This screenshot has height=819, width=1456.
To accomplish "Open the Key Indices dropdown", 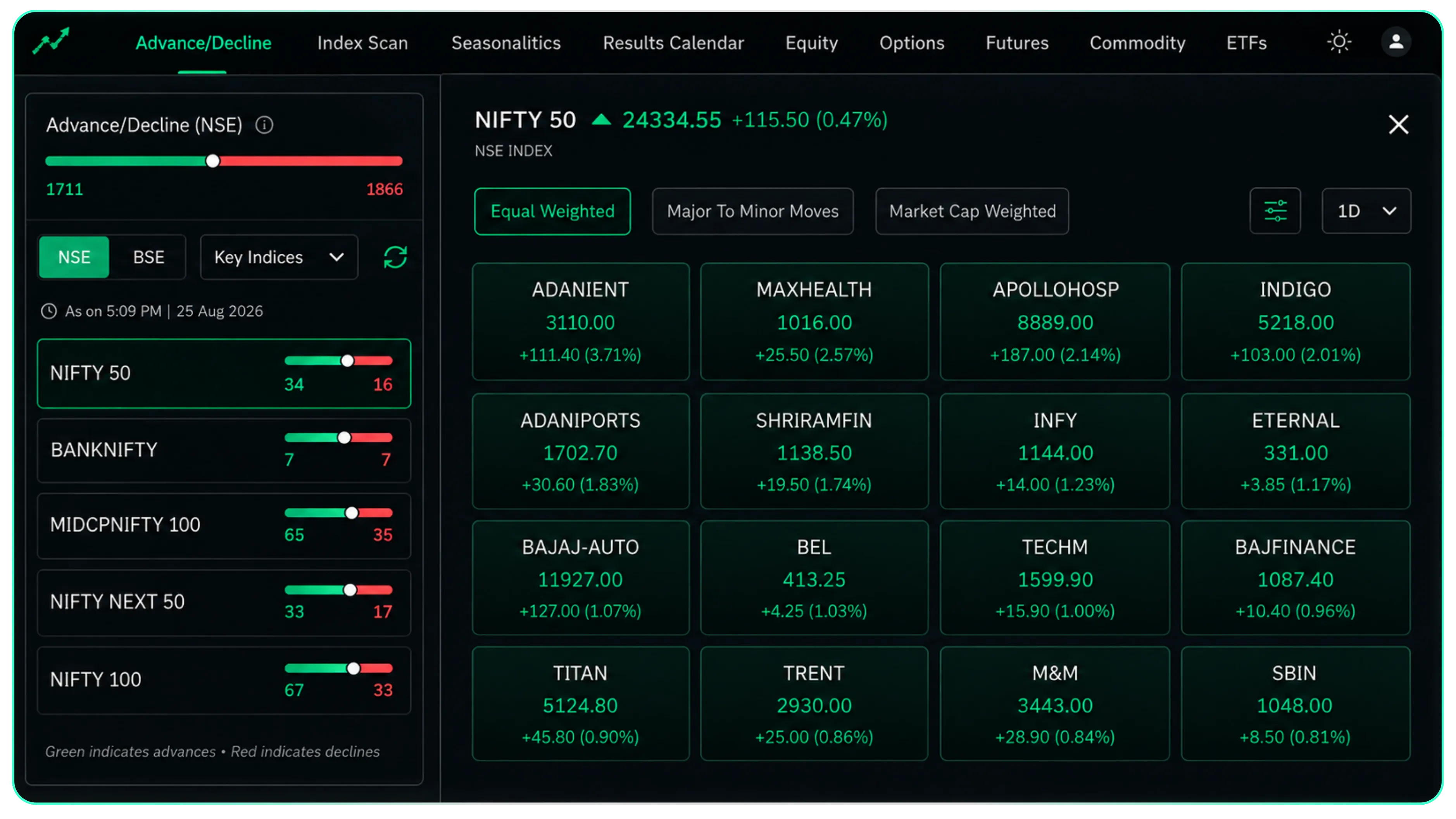I will [x=279, y=257].
